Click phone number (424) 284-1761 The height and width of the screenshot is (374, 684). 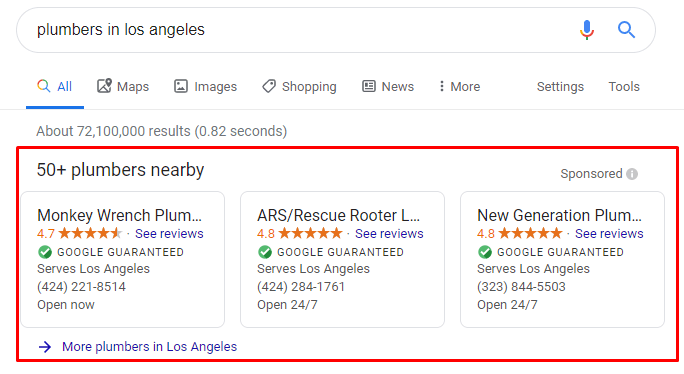tap(301, 287)
